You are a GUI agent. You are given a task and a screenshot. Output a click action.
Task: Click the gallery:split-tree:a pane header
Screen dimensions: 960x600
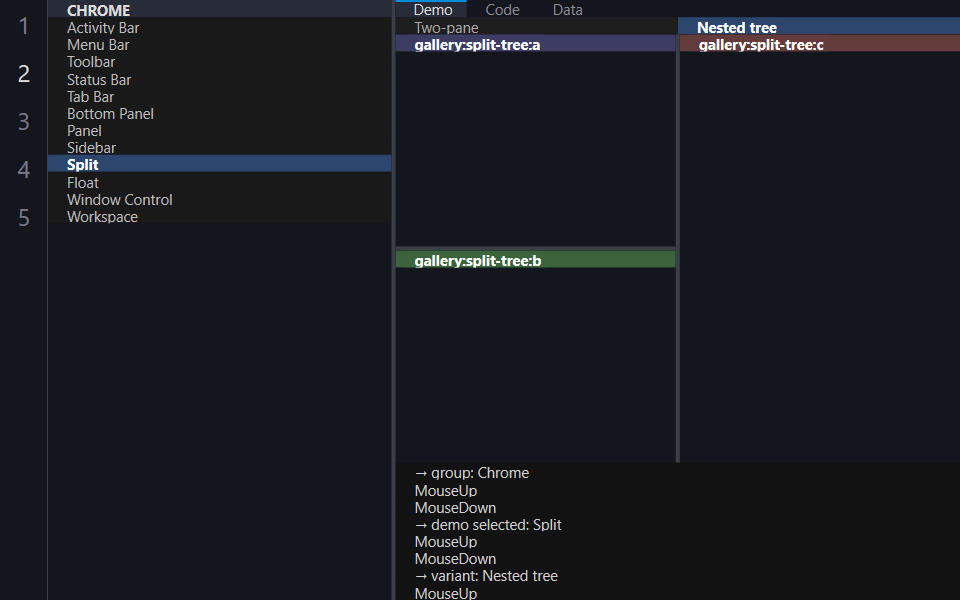coord(535,44)
